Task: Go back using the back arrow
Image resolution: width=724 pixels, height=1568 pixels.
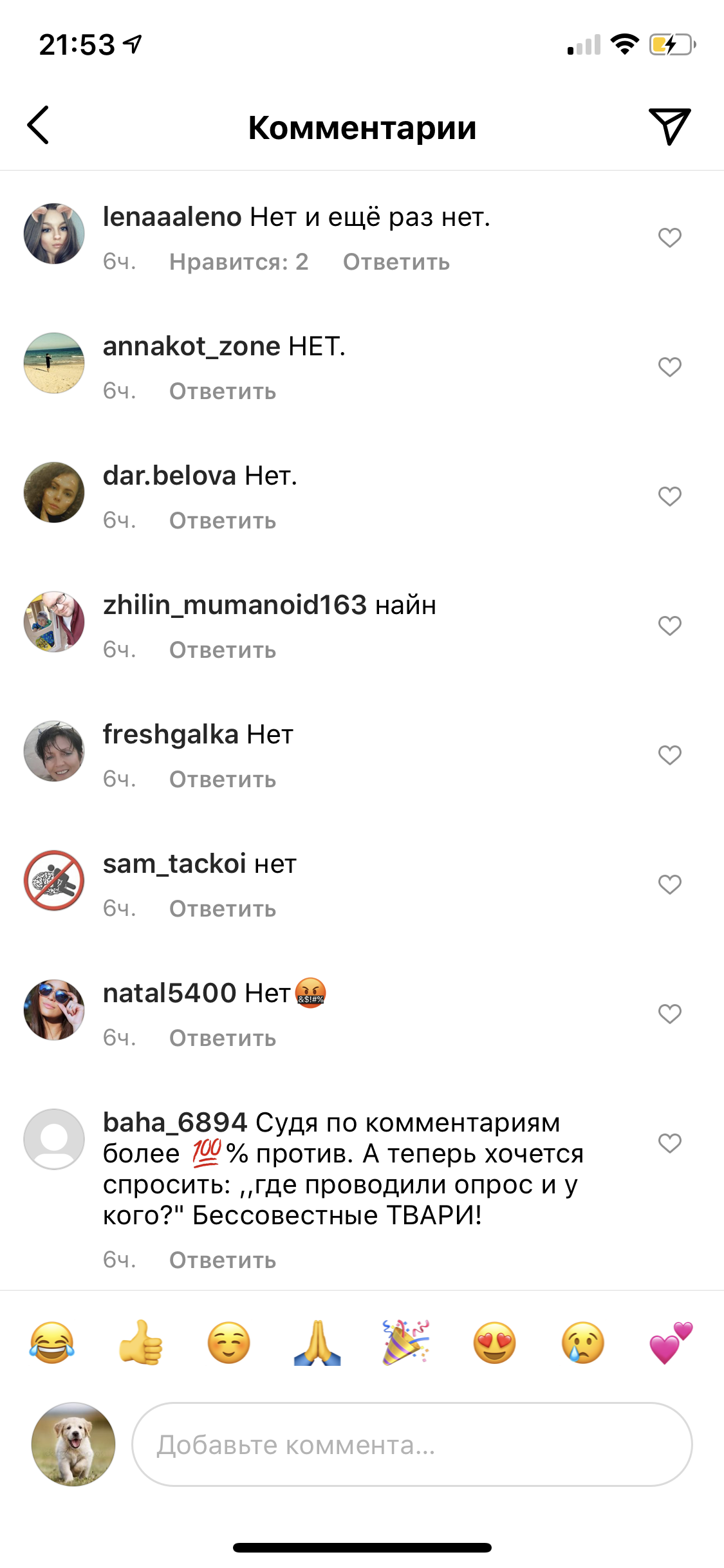Action: pos(39,125)
